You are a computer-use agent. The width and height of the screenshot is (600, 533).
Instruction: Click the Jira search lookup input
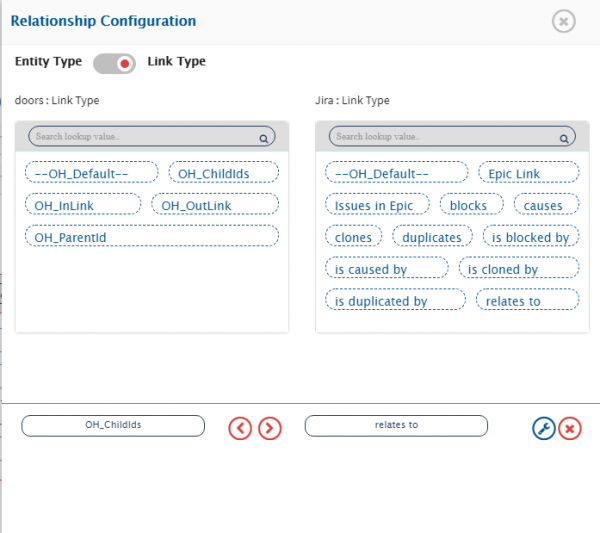point(440,137)
